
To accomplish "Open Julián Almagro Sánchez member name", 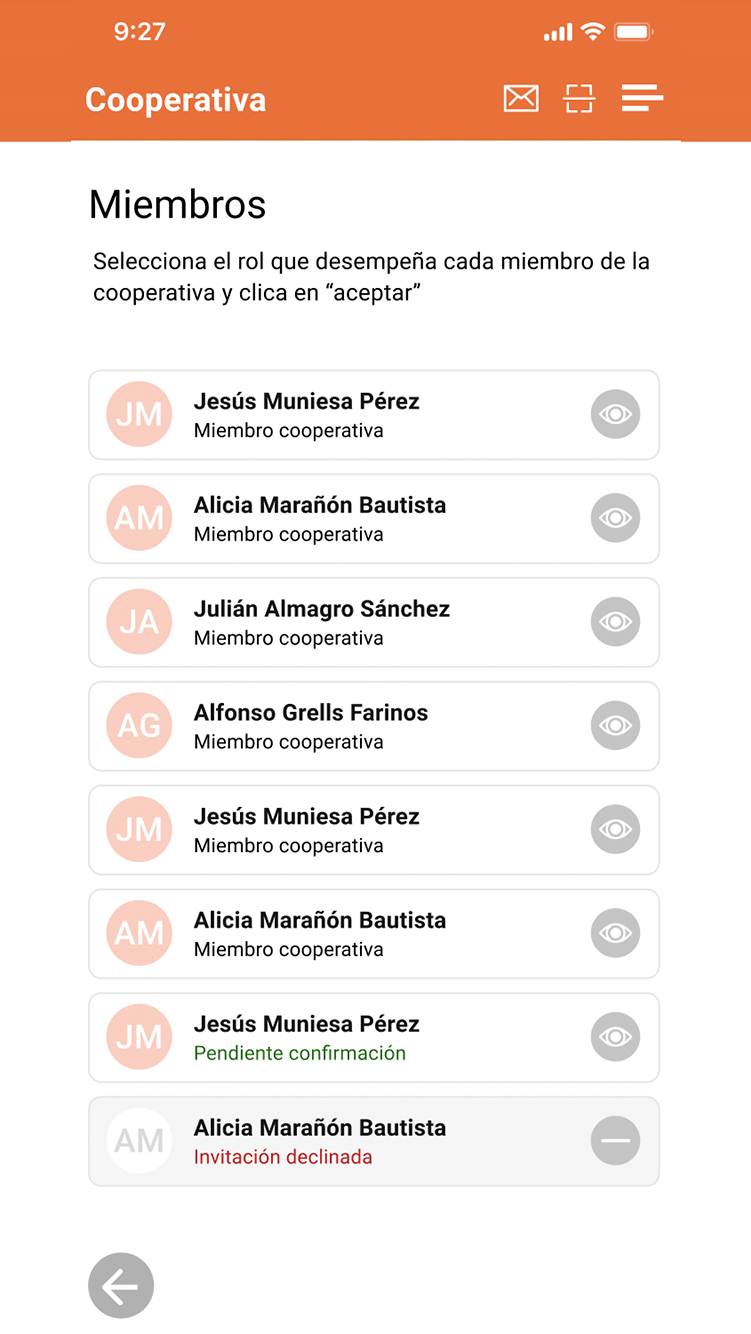I will pyautogui.click(x=322, y=609).
